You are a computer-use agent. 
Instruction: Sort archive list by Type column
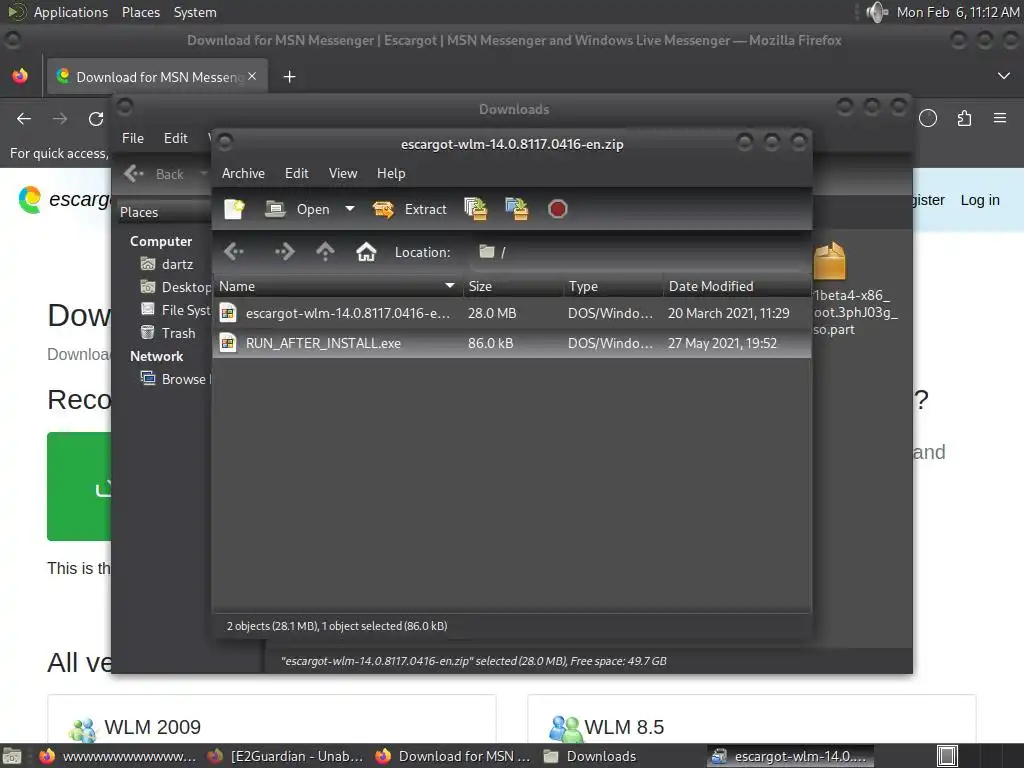tap(613, 286)
